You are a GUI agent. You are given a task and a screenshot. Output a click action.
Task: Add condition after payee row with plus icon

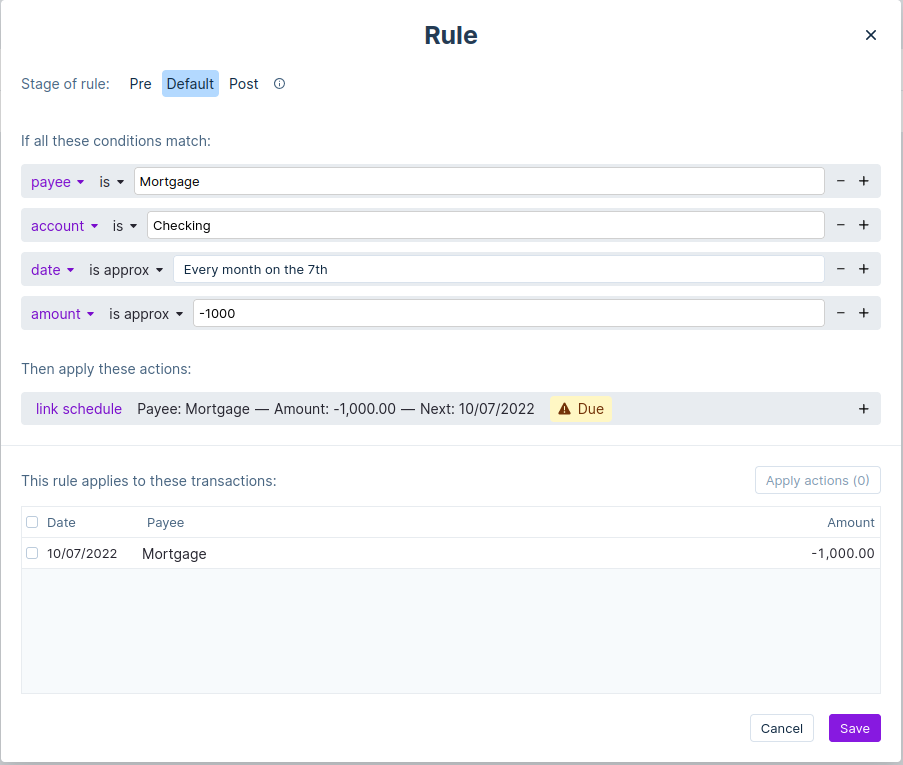click(863, 181)
